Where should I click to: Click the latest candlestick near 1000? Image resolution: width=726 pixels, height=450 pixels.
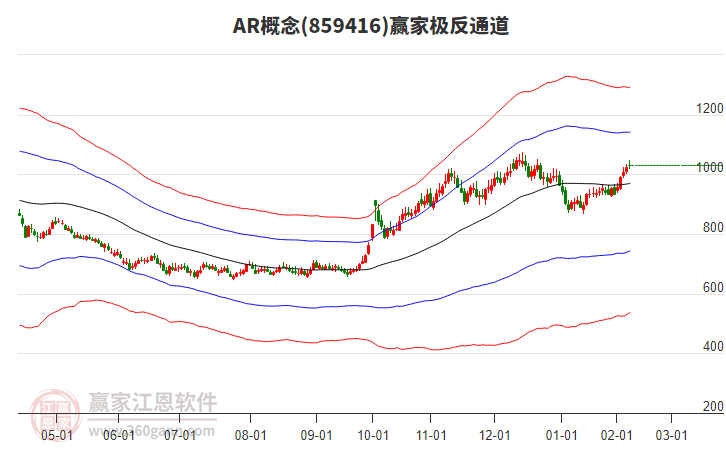point(630,164)
